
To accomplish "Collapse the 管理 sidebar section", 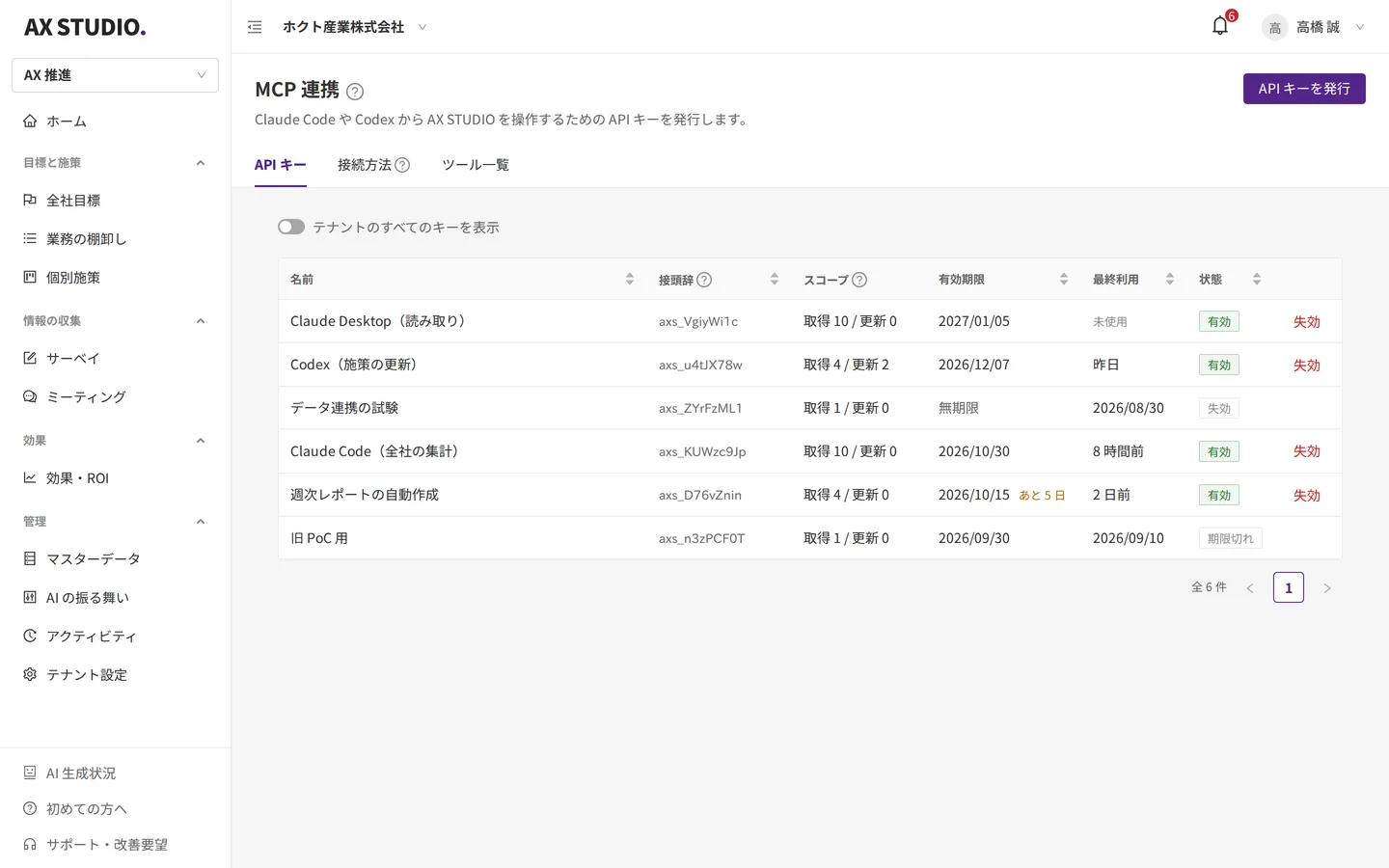I will pyautogui.click(x=201, y=522).
